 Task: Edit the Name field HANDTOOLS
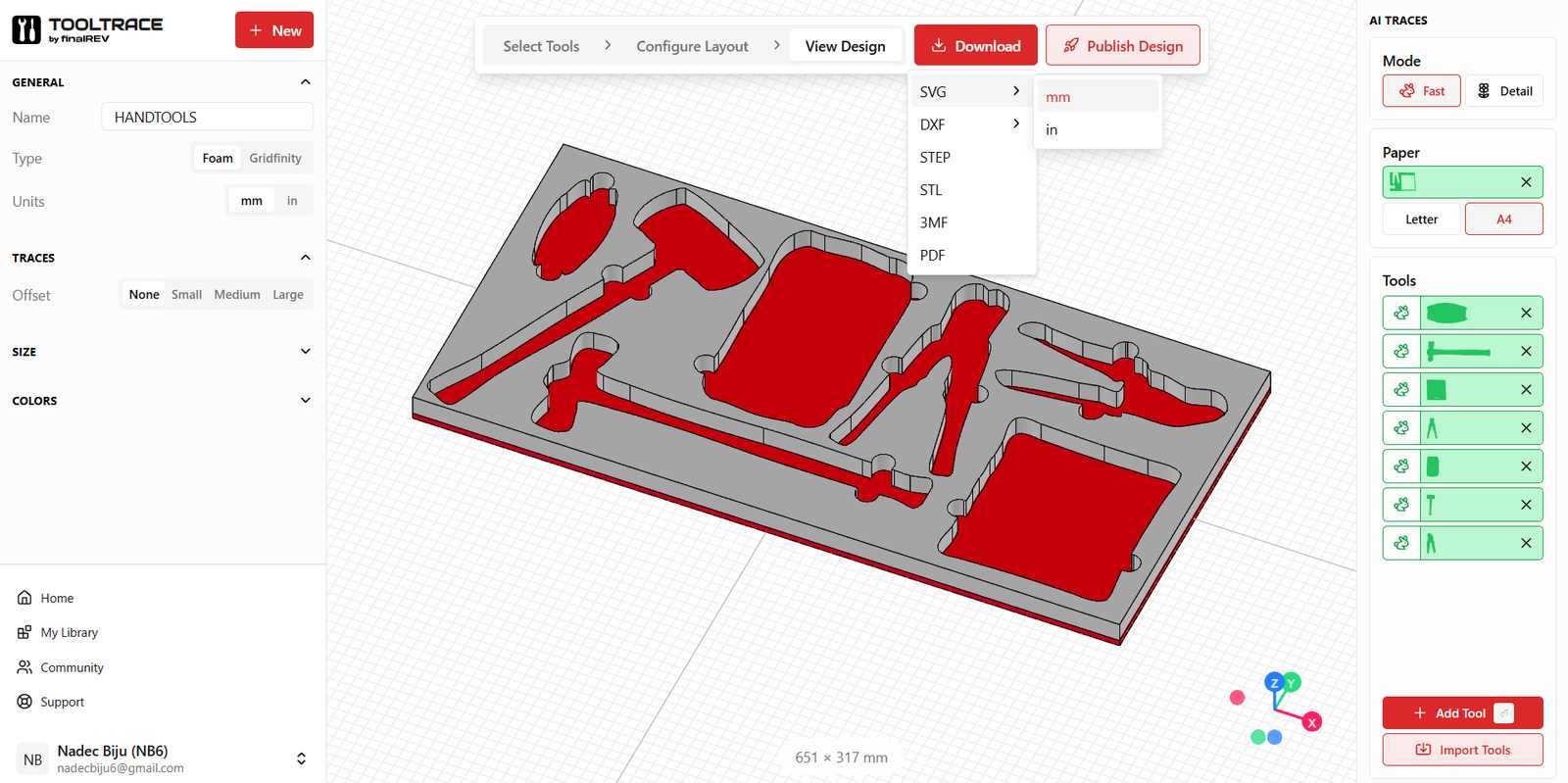pos(207,117)
